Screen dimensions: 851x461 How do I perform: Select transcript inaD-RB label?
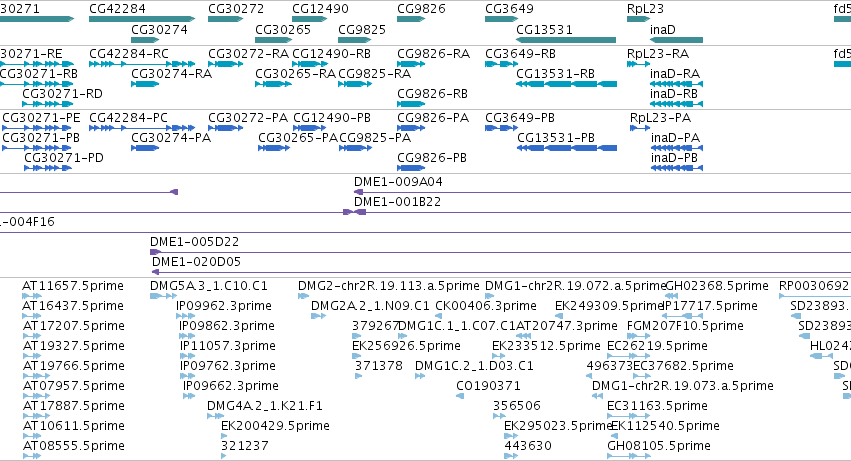point(674,94)
